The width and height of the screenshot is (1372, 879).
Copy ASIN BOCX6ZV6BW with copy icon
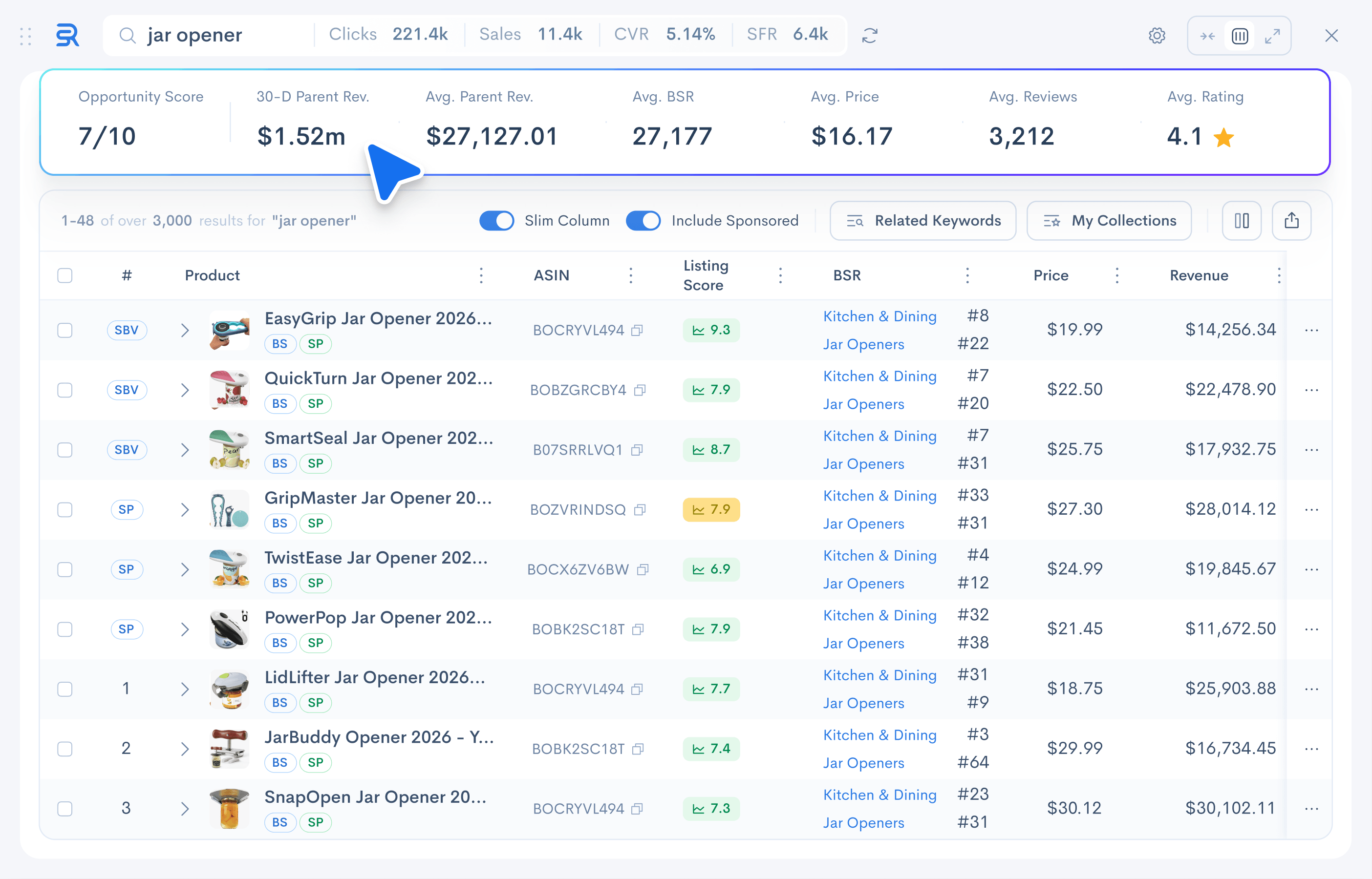click(643, 569)
